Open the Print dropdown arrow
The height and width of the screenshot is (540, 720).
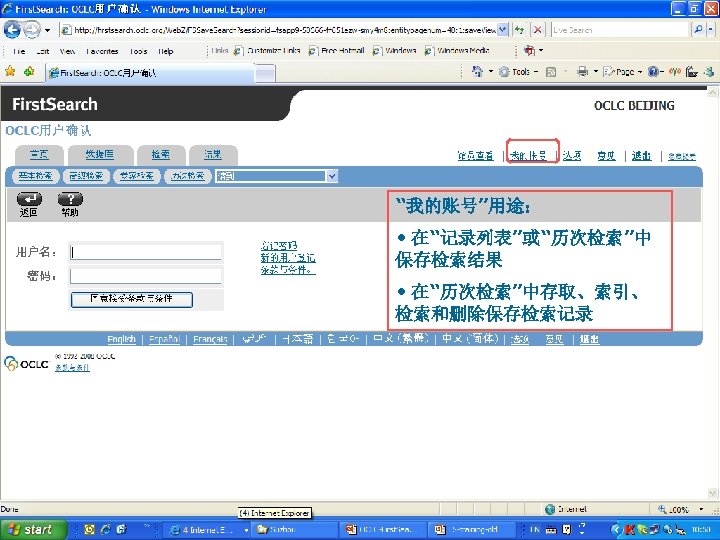click(596, 72)
